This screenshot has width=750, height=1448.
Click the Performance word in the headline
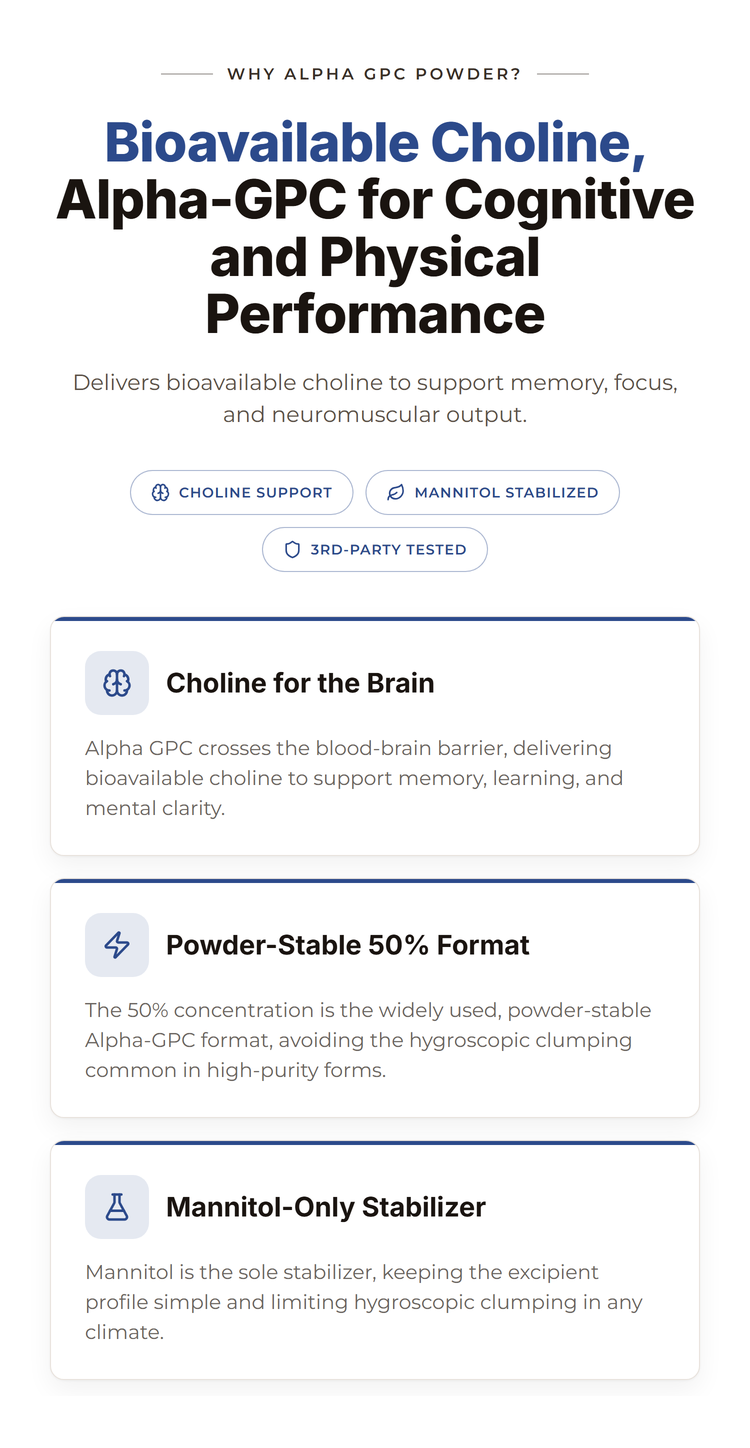375,314
